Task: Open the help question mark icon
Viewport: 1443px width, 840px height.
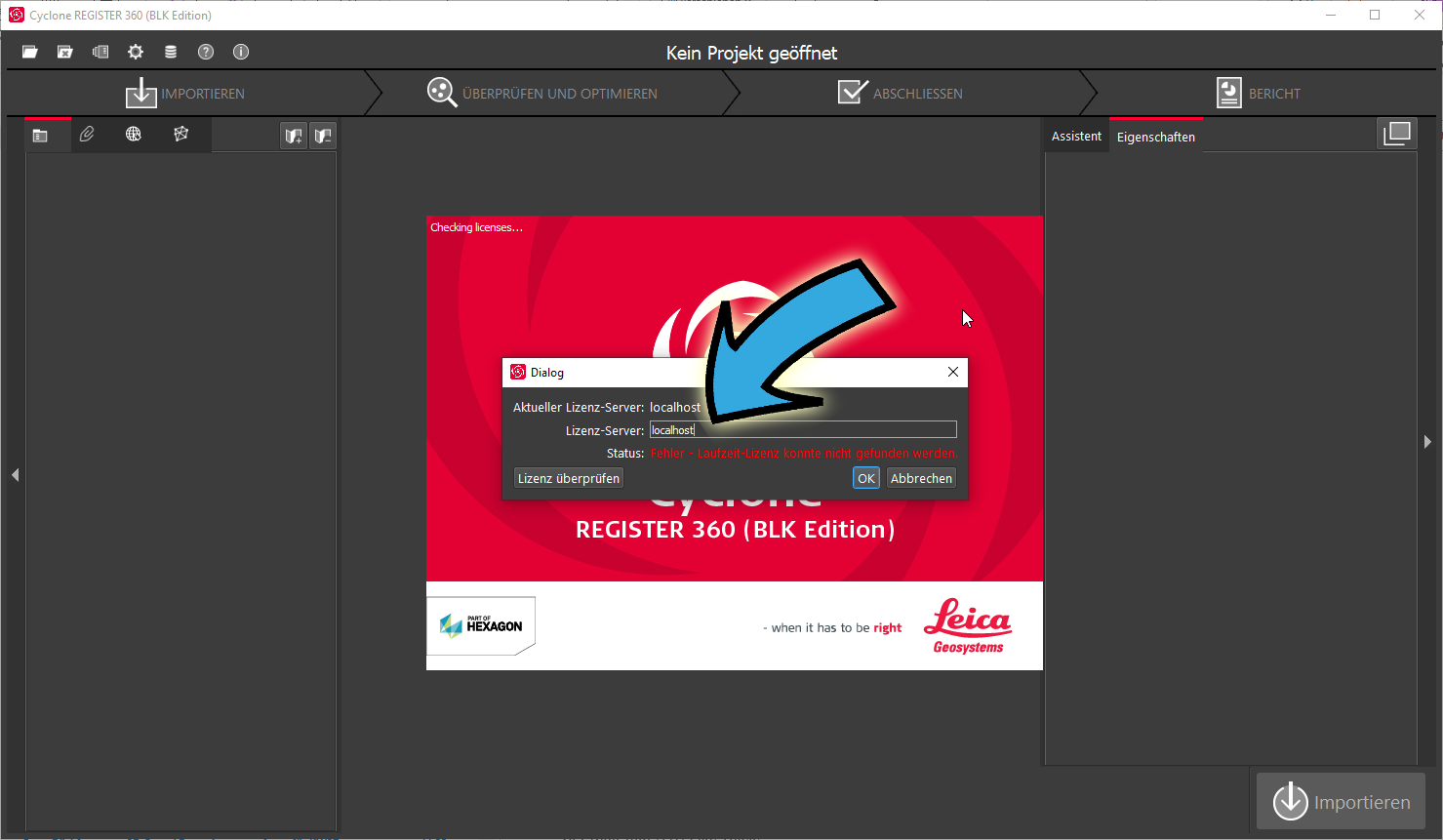Action: pyautogui.click(x=206, y=52)
